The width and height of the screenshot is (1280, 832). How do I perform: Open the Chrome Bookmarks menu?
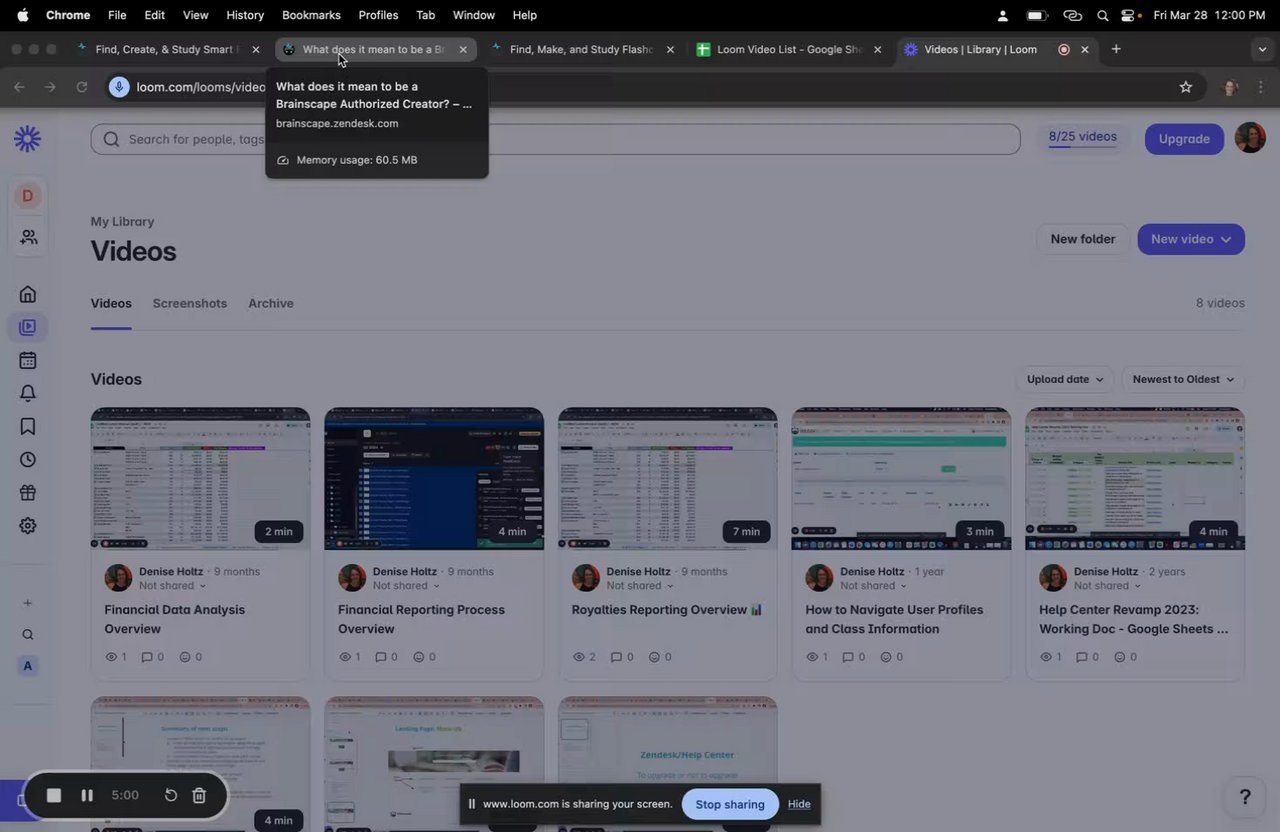(311, 15)
